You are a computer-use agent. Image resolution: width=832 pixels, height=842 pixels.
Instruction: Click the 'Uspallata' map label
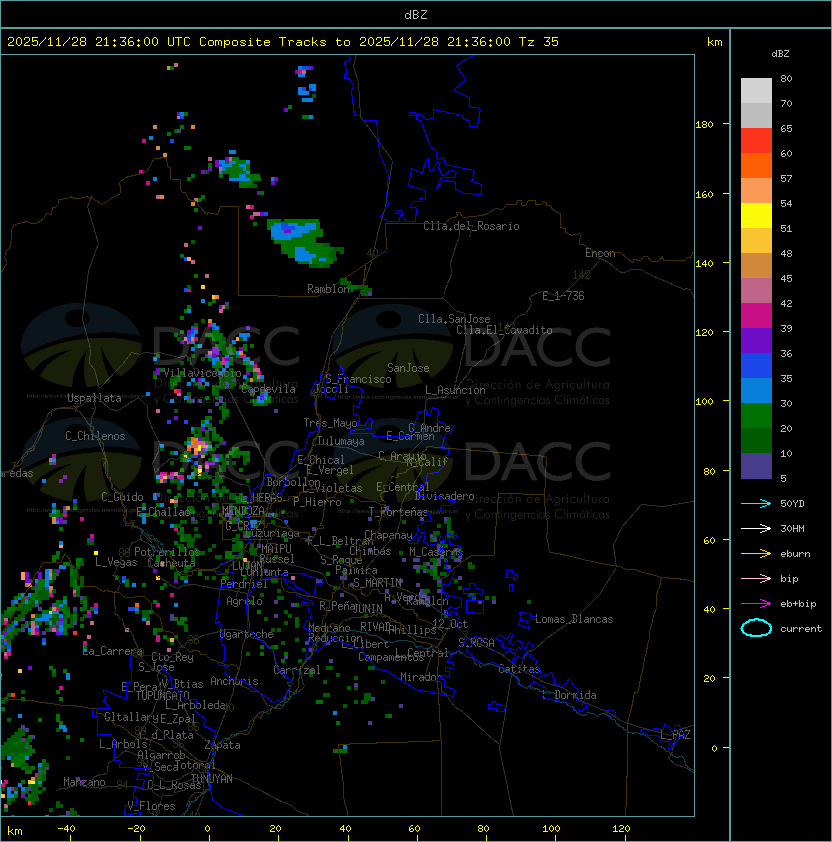(94, 398)
